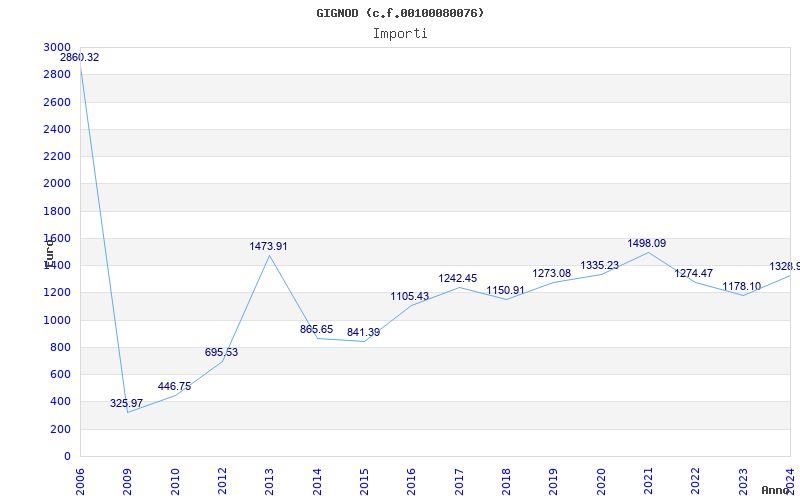Click the 2017 x-axis year label
This screenshot has height=500, width=800.
tap(459, 482)
